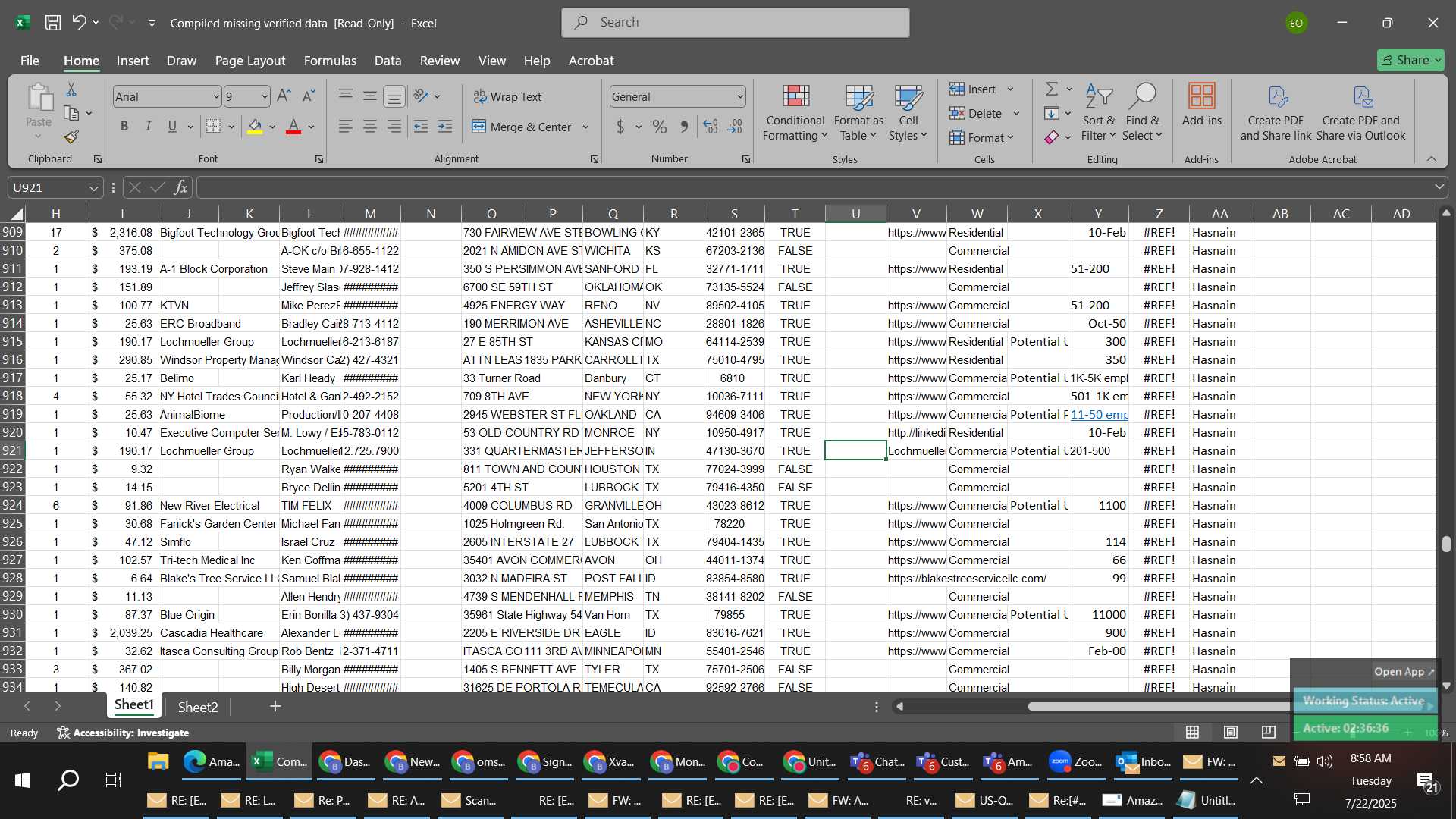The image size is (1456, 819).
Task: Toggle Underline formatting
Action: point(172,127)
